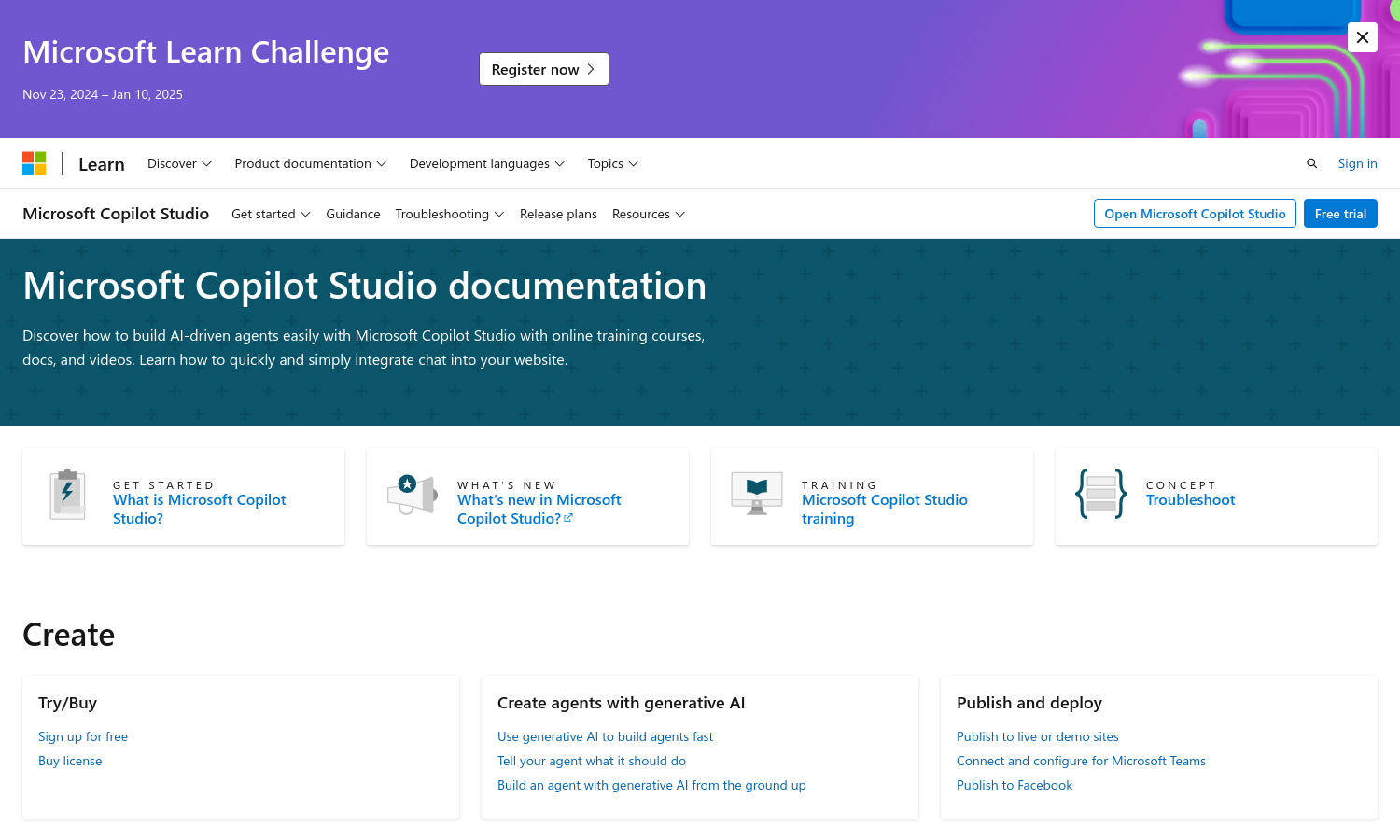Go to Release plans page
The image size is (1400, 840).
click(x=558, y=214)
